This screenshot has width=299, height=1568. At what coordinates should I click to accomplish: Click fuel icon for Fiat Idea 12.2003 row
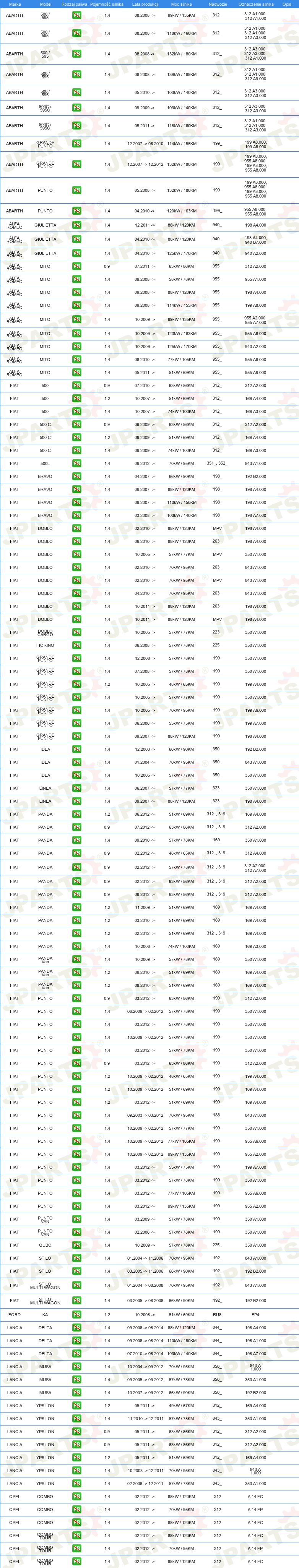pyautogui.click(x=76, y=749)
